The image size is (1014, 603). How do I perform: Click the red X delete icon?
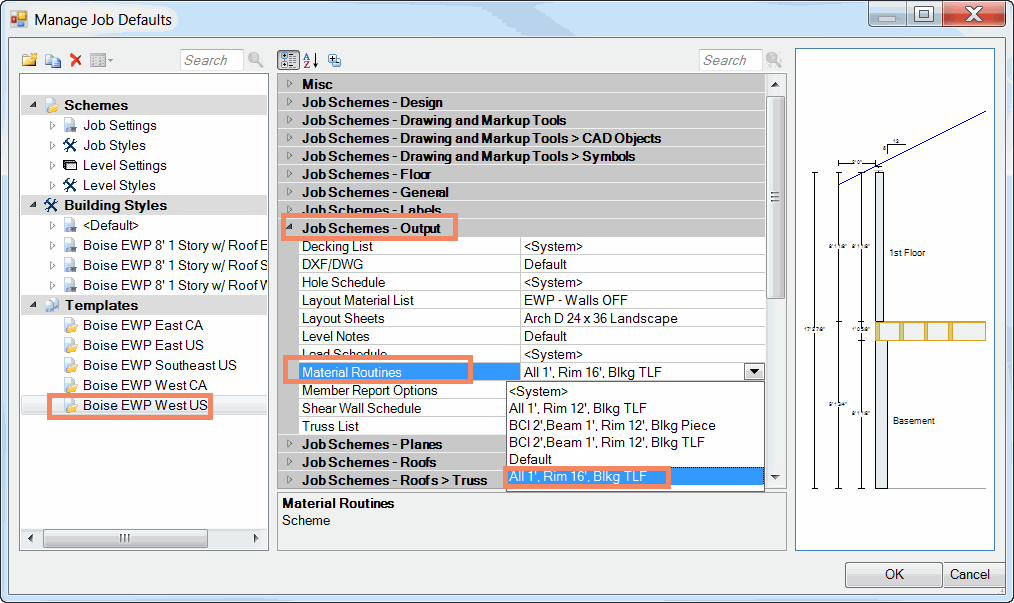[x=76, y=60]
